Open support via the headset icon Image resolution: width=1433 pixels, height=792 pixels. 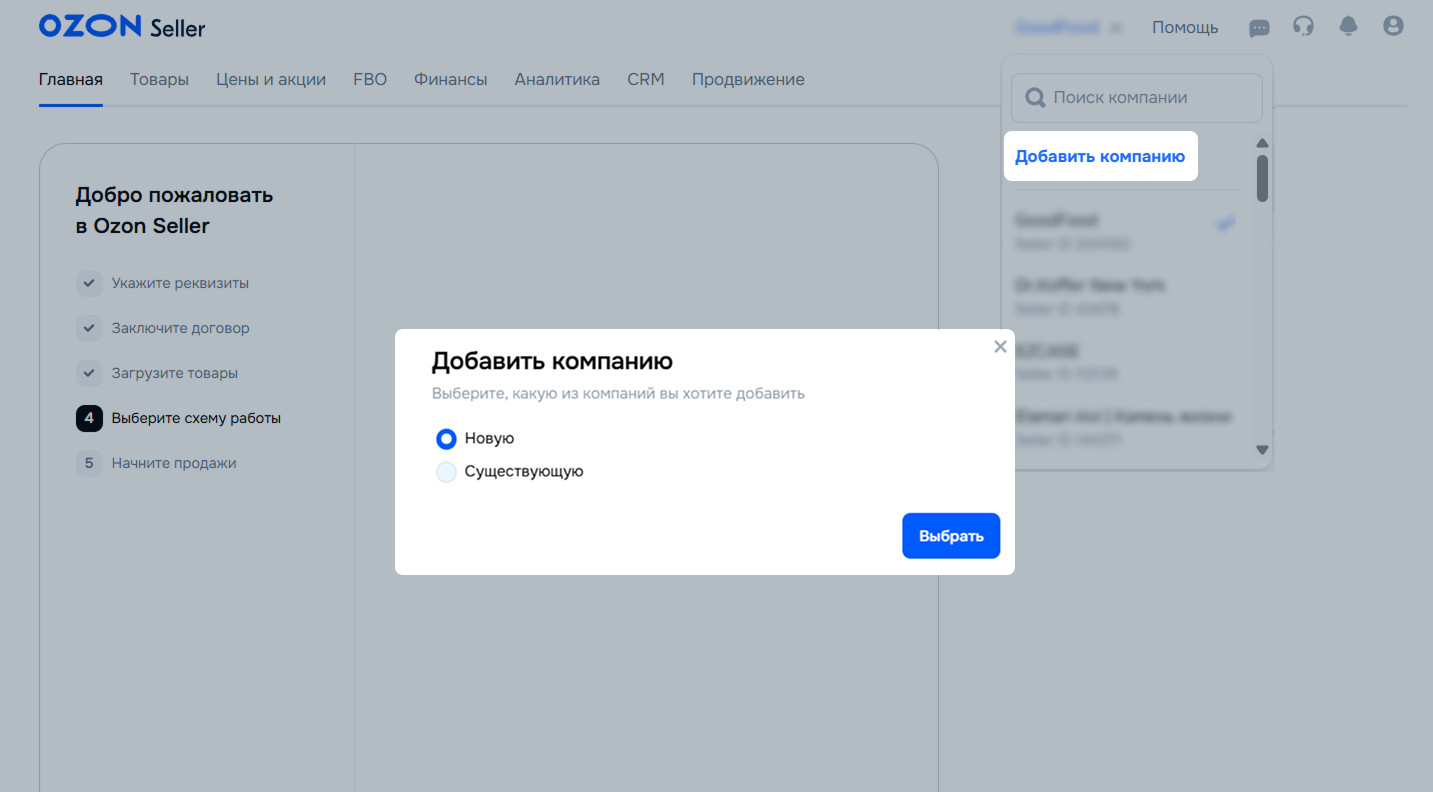point(1303,26)
